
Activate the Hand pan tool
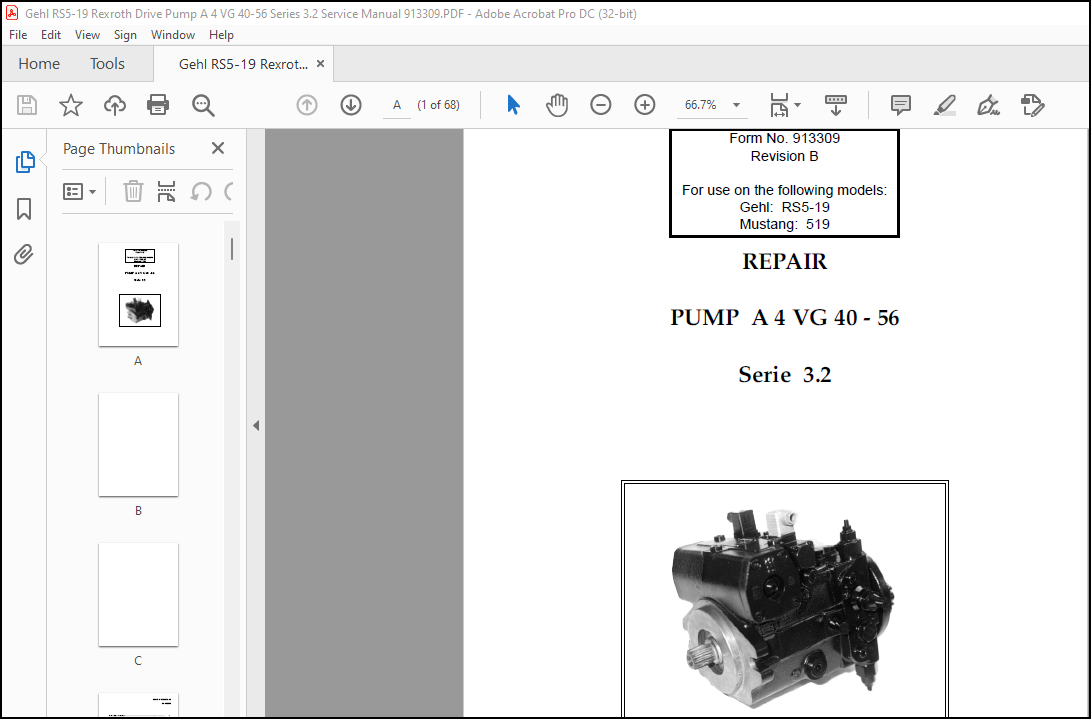(557, 105)
